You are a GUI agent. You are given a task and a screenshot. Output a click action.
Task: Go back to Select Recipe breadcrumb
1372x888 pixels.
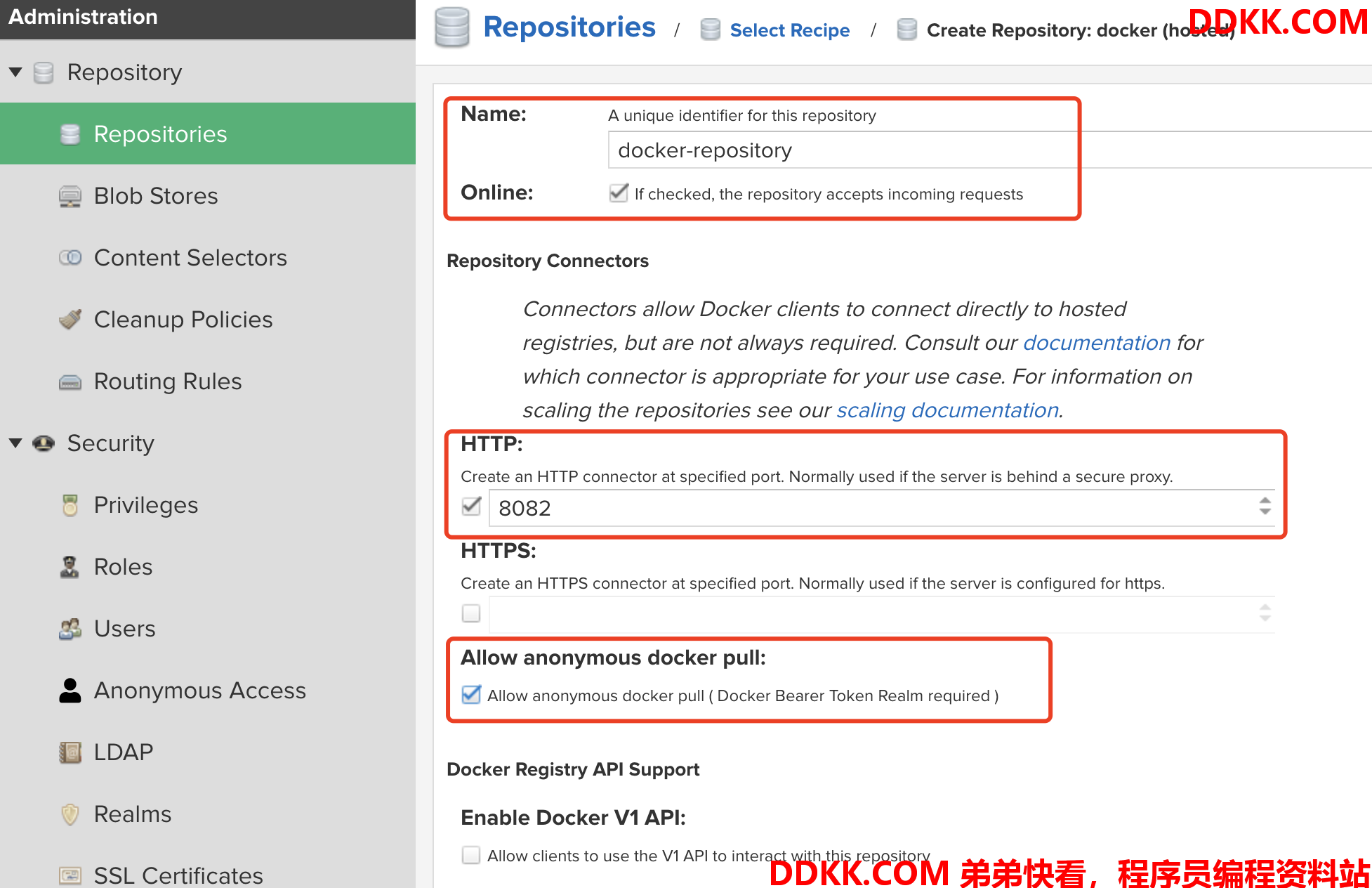tap(790, 30)
